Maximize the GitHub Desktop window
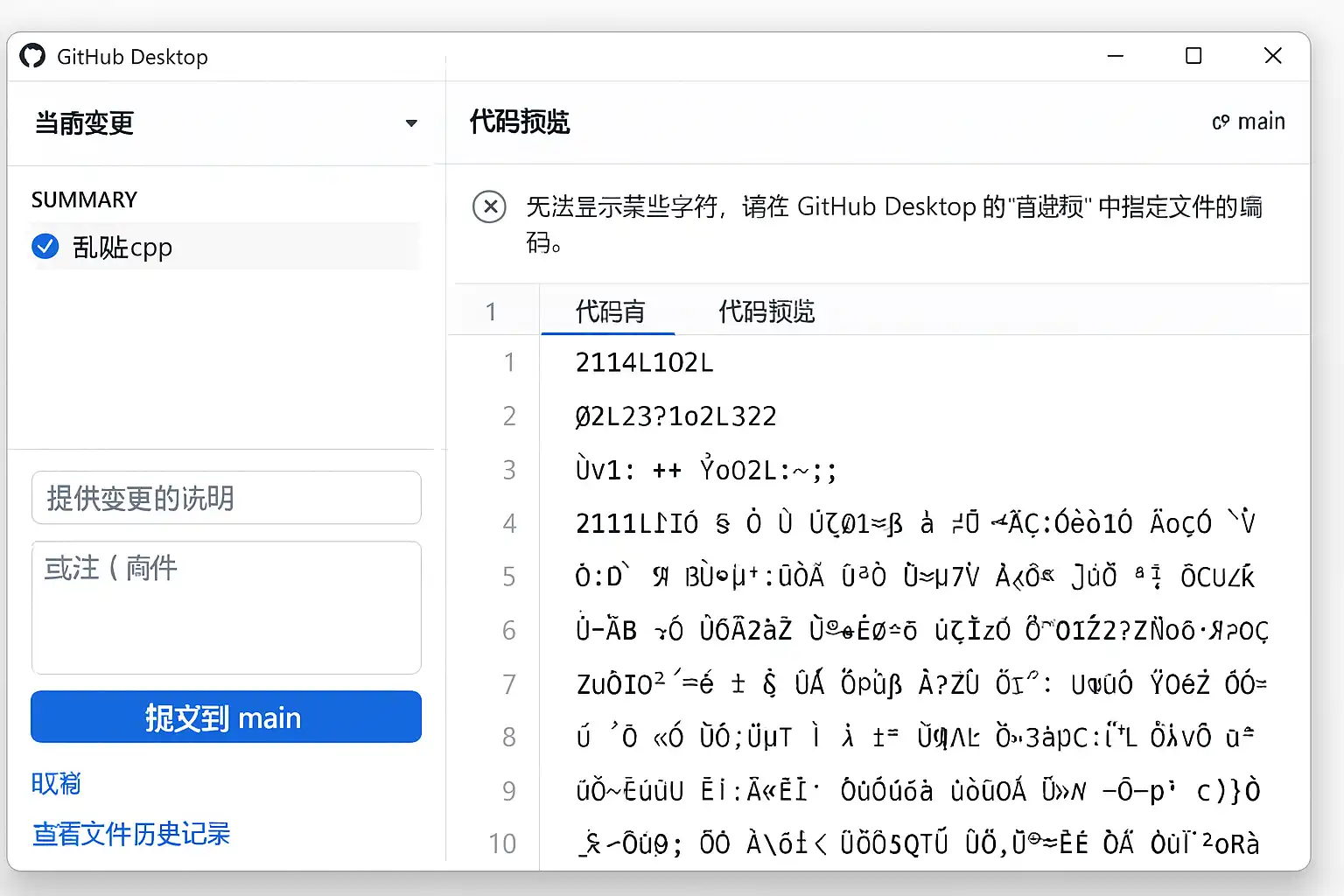The height and width of the screenshot is (896, 1344). 1193,56
